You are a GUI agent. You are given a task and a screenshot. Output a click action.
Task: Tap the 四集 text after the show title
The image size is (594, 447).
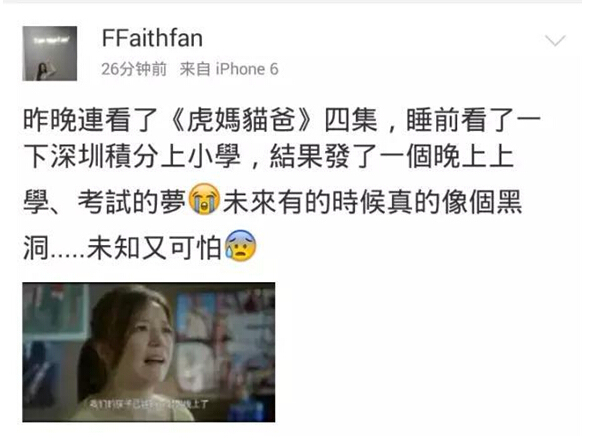click(x=351, y=120)
